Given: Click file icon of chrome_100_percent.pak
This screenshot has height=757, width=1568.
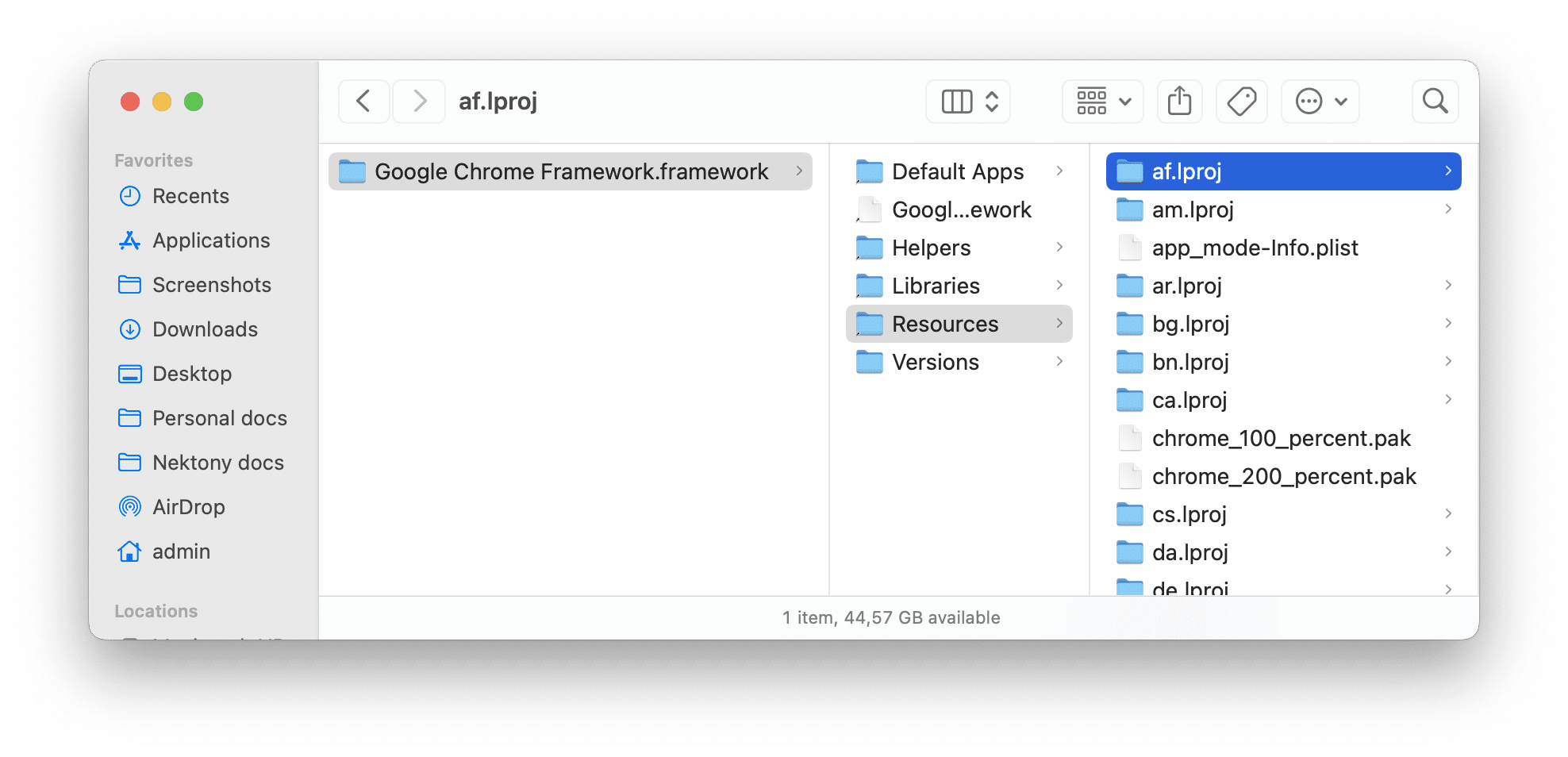Looking at the screenshot, I should [1129, 438].
